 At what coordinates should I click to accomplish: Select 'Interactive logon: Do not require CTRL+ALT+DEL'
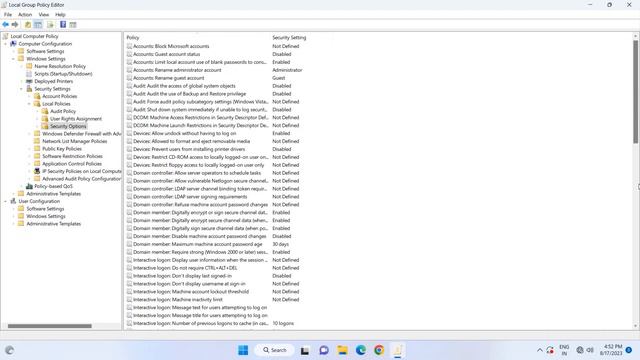tap(185, 268)
